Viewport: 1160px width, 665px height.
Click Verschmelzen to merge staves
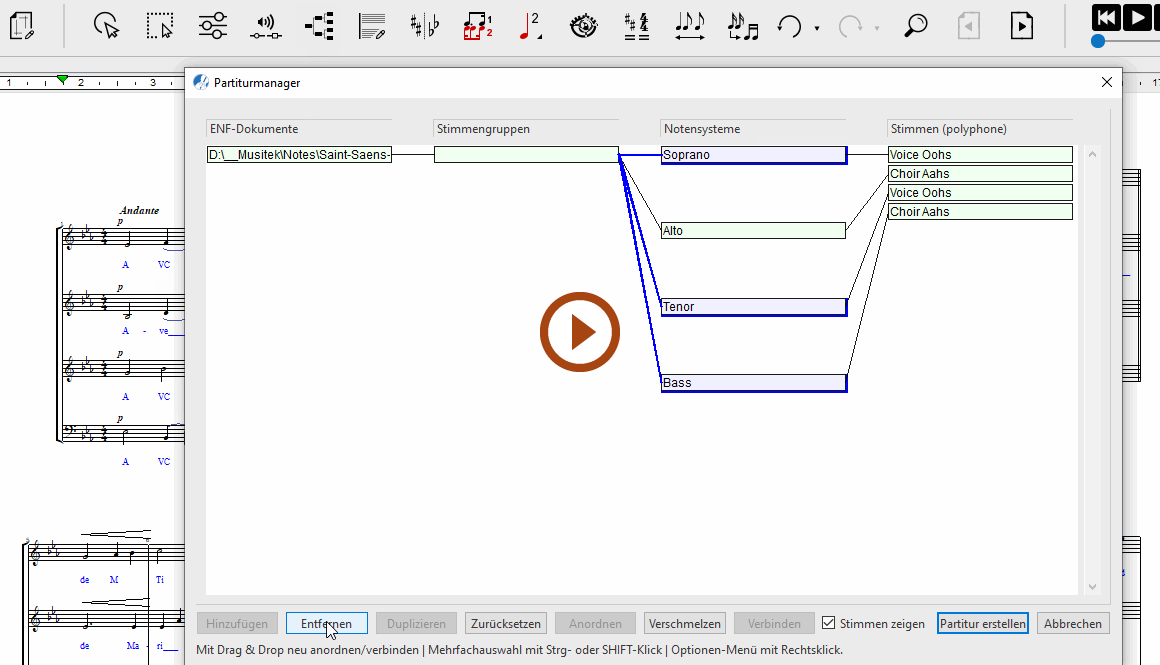coord(684,623)
